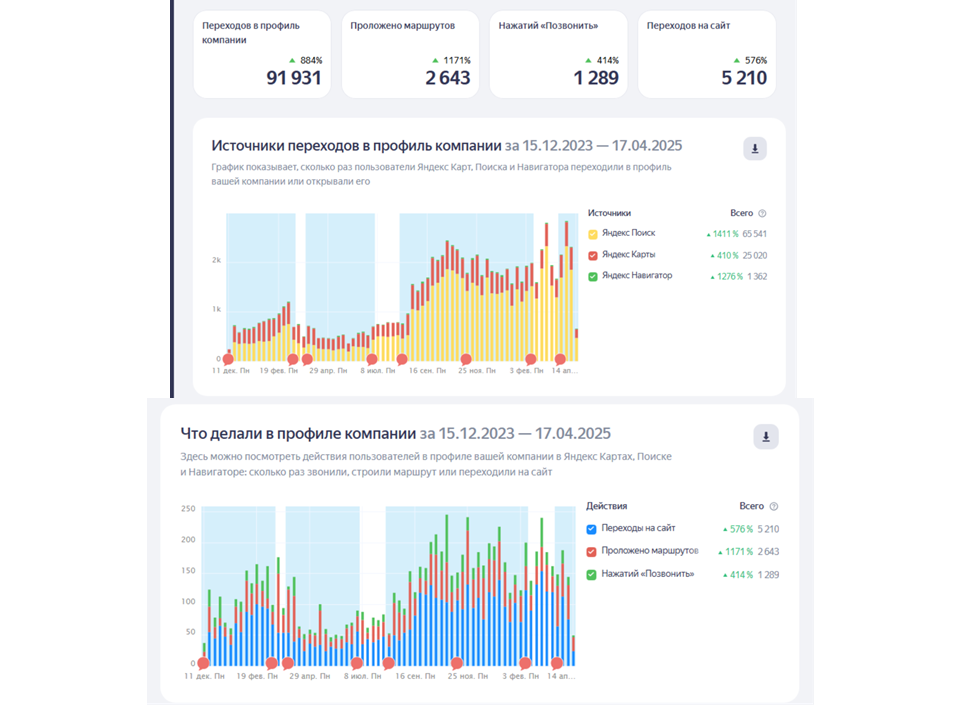Uncheck Нажатий «Позвонить» in Действия legend
Screen dimensions: 960x720
(591, 574)
